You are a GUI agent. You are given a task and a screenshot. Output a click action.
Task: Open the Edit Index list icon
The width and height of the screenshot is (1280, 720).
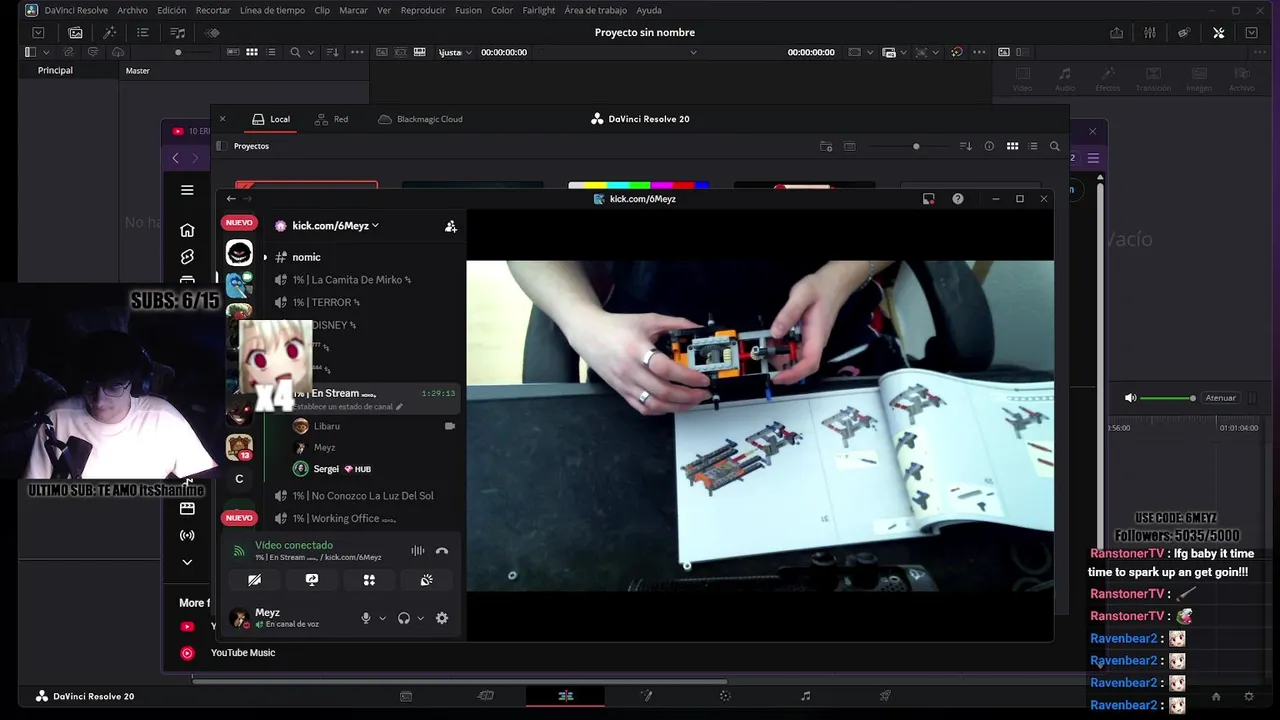[143, 32]
